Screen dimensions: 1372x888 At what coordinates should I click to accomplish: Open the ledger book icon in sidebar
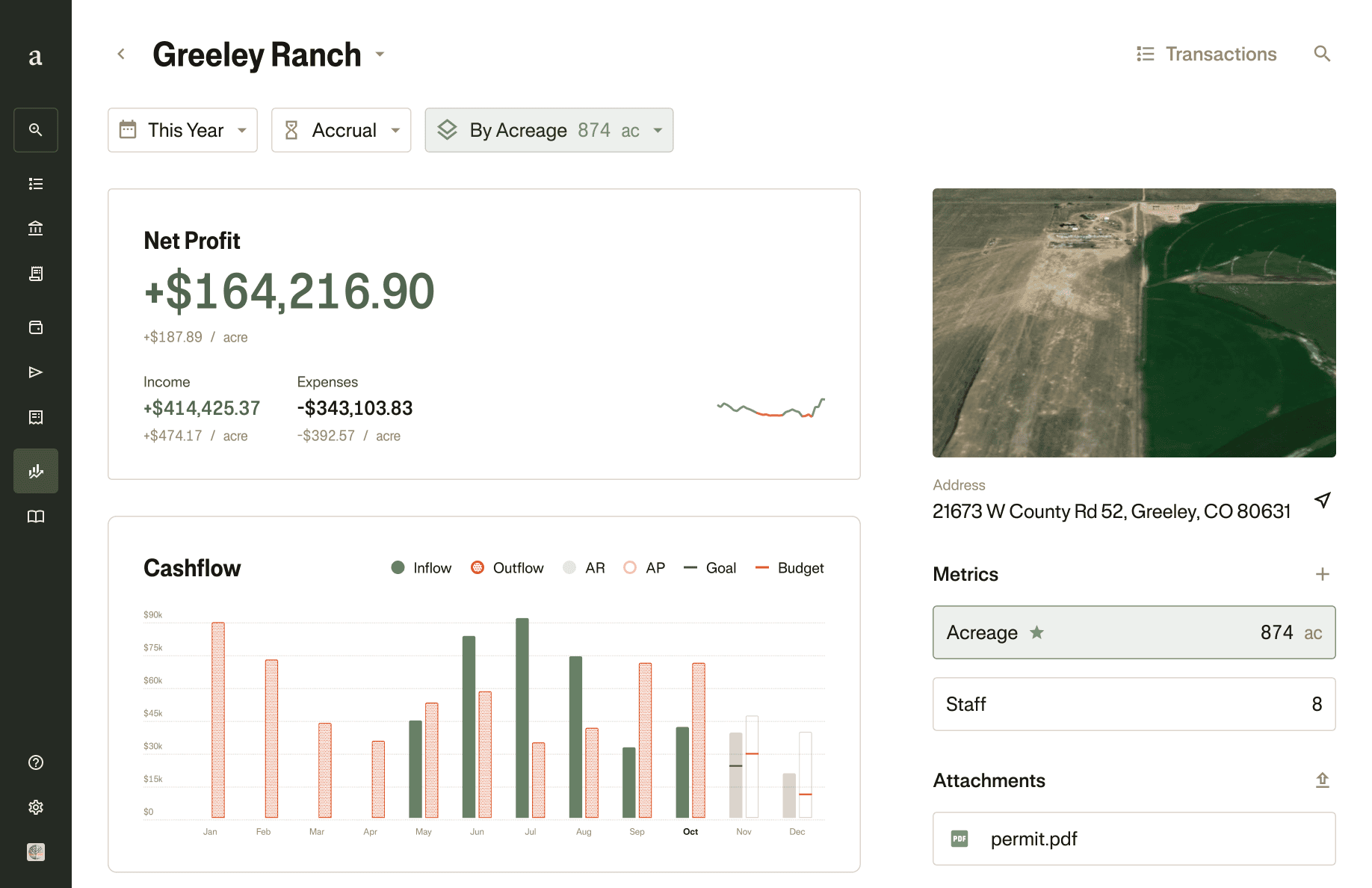35,516
